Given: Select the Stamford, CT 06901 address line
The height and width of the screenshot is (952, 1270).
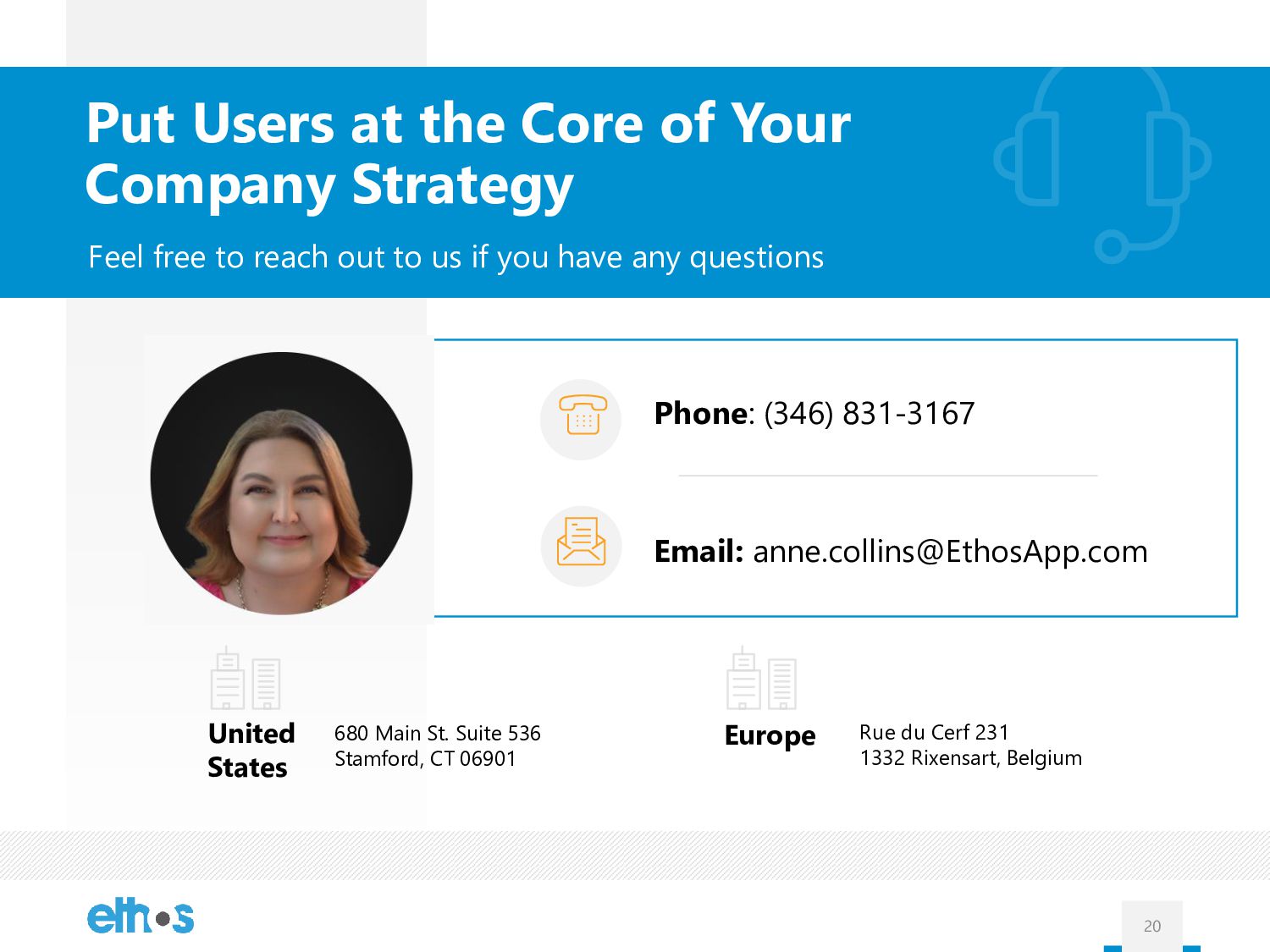Looking at the screenshot, I should point(425,759).
